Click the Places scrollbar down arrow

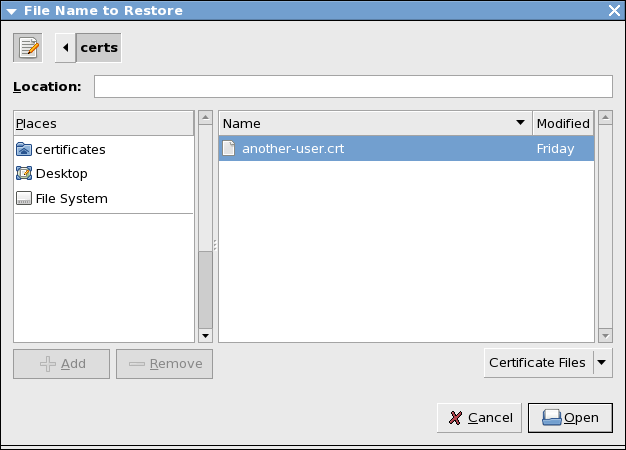206,336
